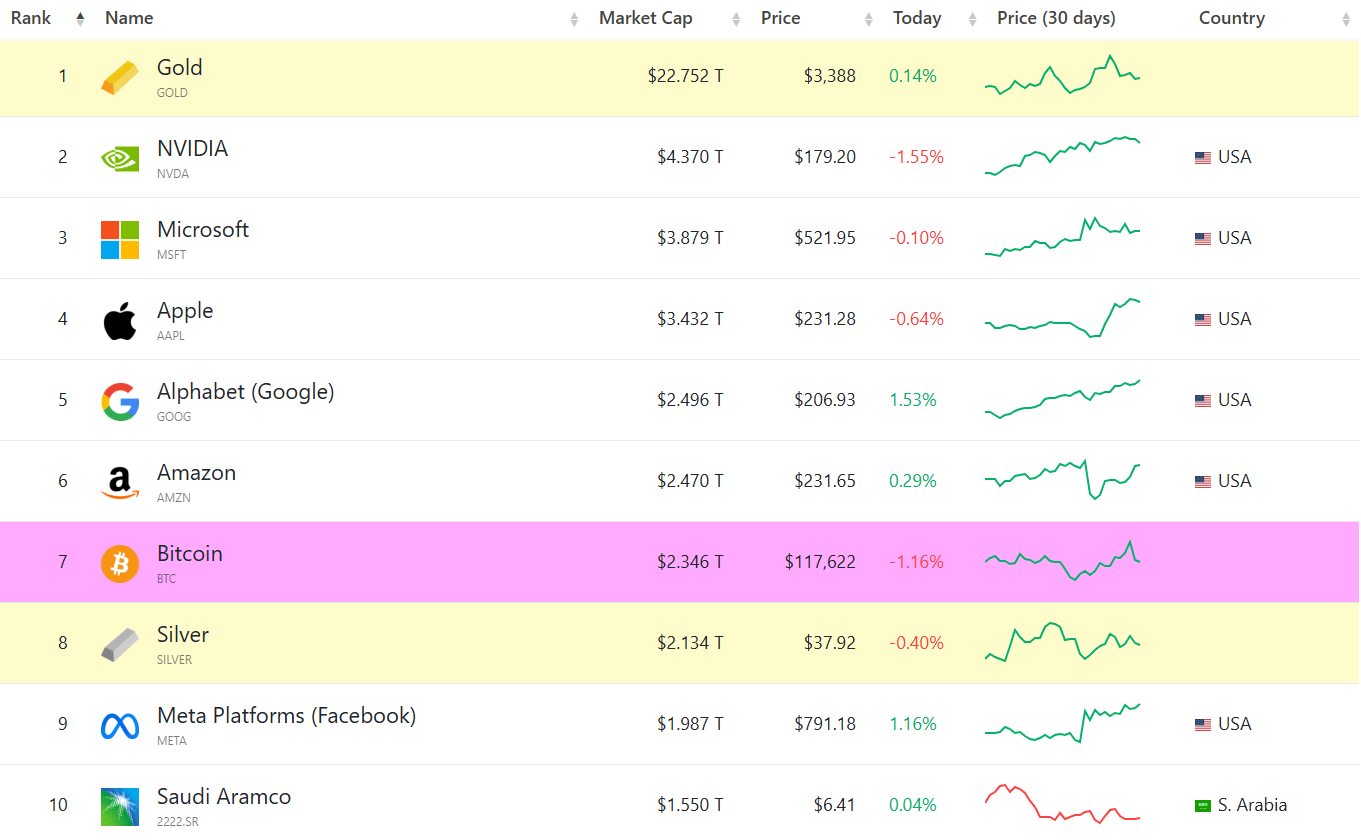This screenshot has width=1361, height=840.
Task: Sort table by Rank column arrows
Action: click(80, 19)
